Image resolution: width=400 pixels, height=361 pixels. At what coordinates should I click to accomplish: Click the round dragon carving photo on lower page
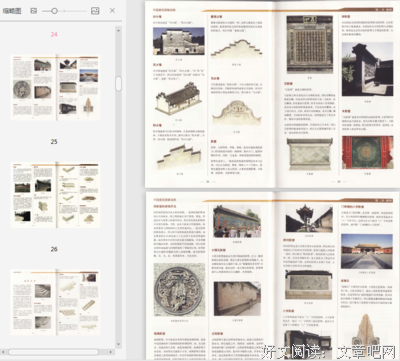click(x=179, y=289)
